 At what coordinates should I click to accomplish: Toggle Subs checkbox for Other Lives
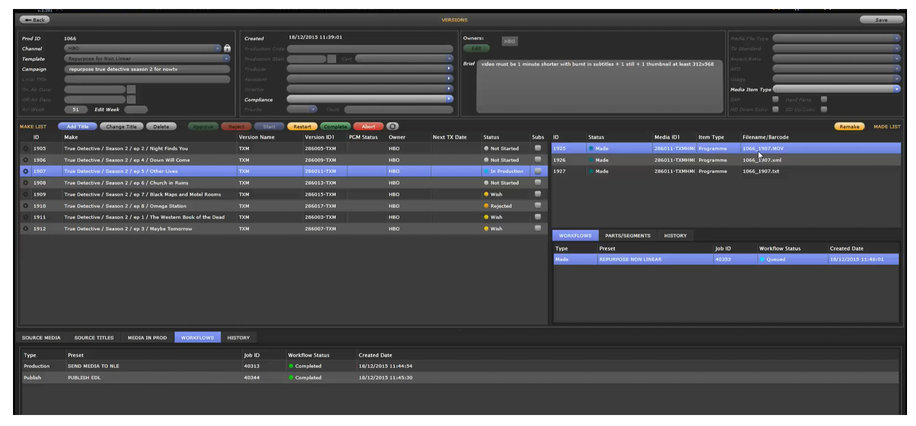[537, 171]
